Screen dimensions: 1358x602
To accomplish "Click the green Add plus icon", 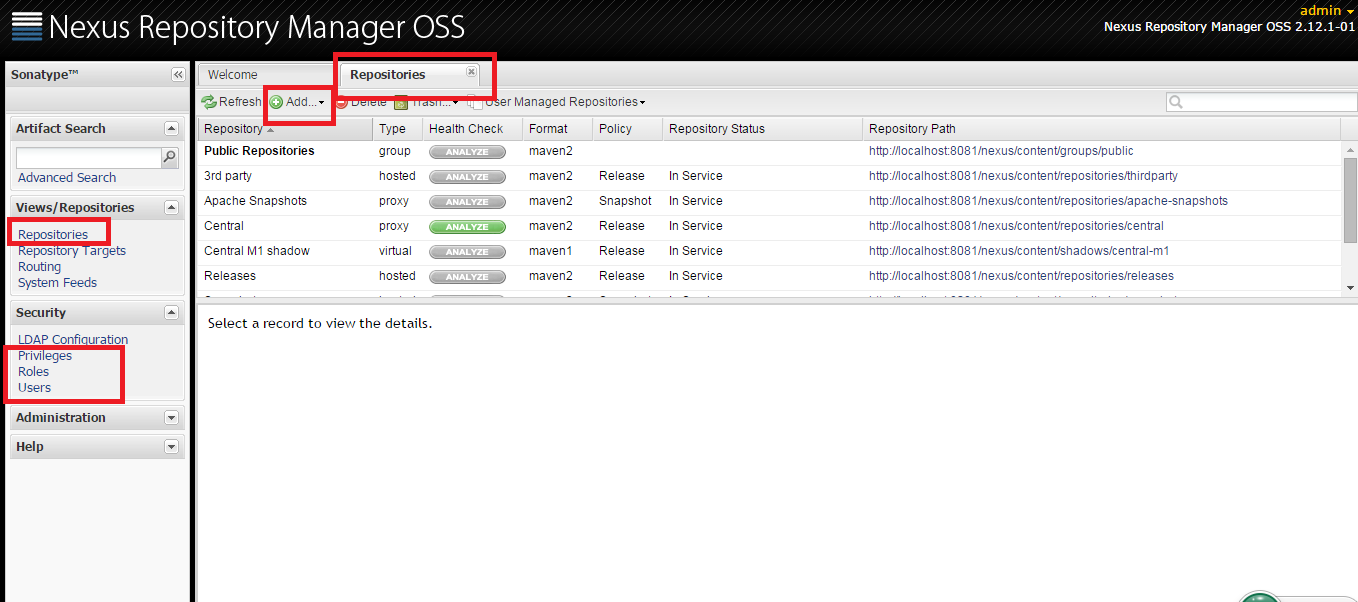I will point(276,102).
